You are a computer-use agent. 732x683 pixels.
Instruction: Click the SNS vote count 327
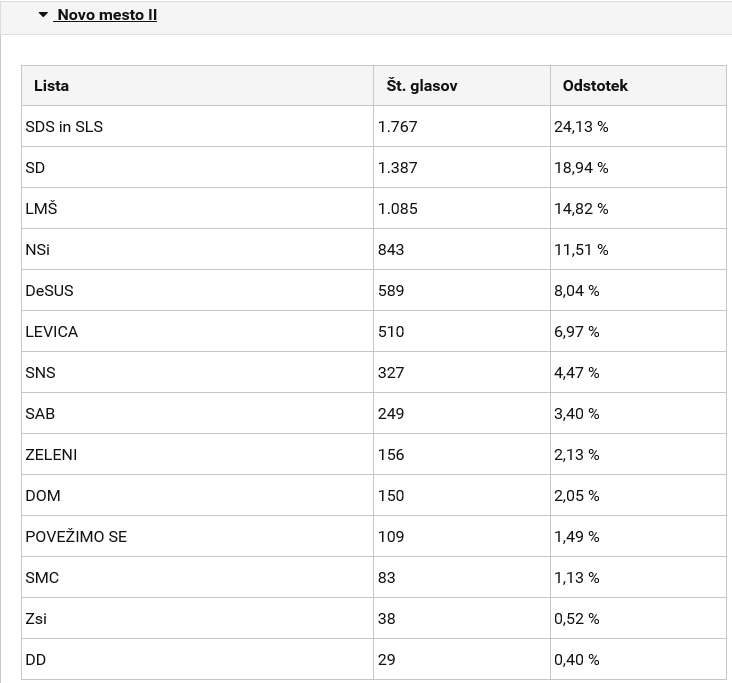[x=391, y=373]
